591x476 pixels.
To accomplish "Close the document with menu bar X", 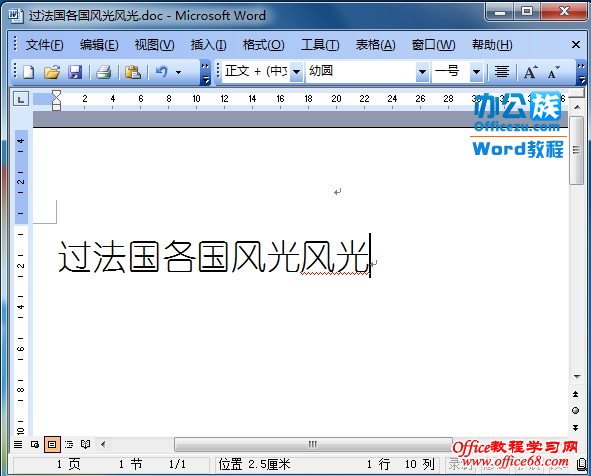I will tap(576, 45).
